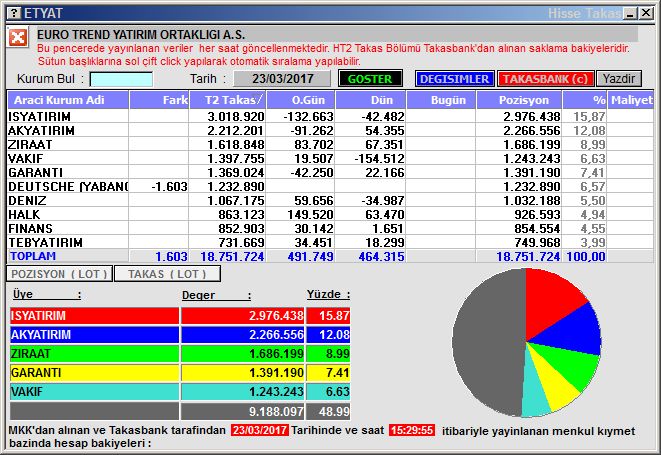Sort by Maliyet column header
The height and width of the screenshot is (455, 661).
tap(631, 100)
